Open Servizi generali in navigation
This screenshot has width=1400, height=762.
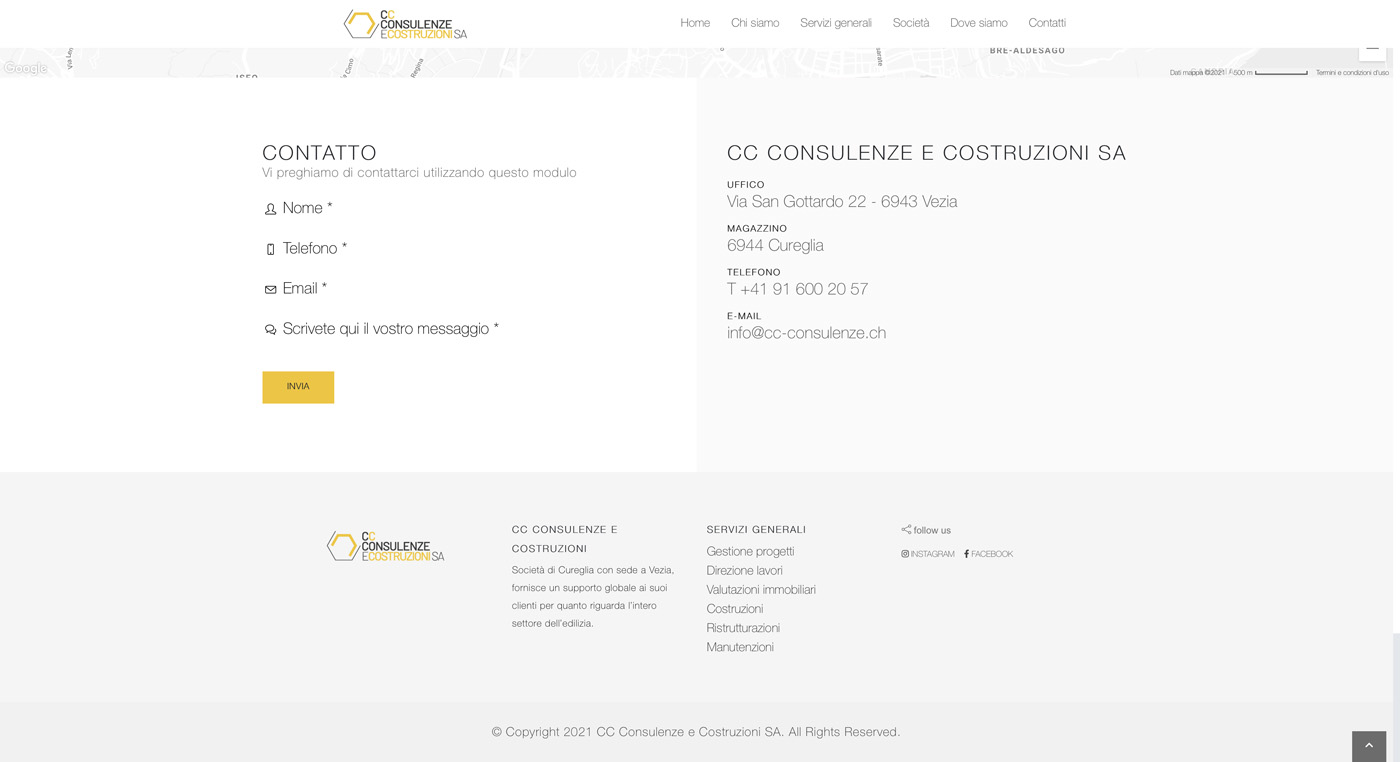(x=836, y=23)
